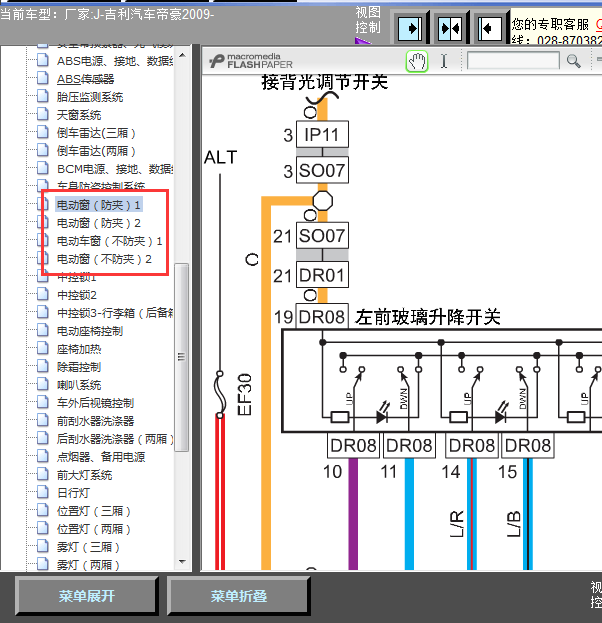
Task: Open the 前刮水器洗涤器 entry
Action: point(95,421)
